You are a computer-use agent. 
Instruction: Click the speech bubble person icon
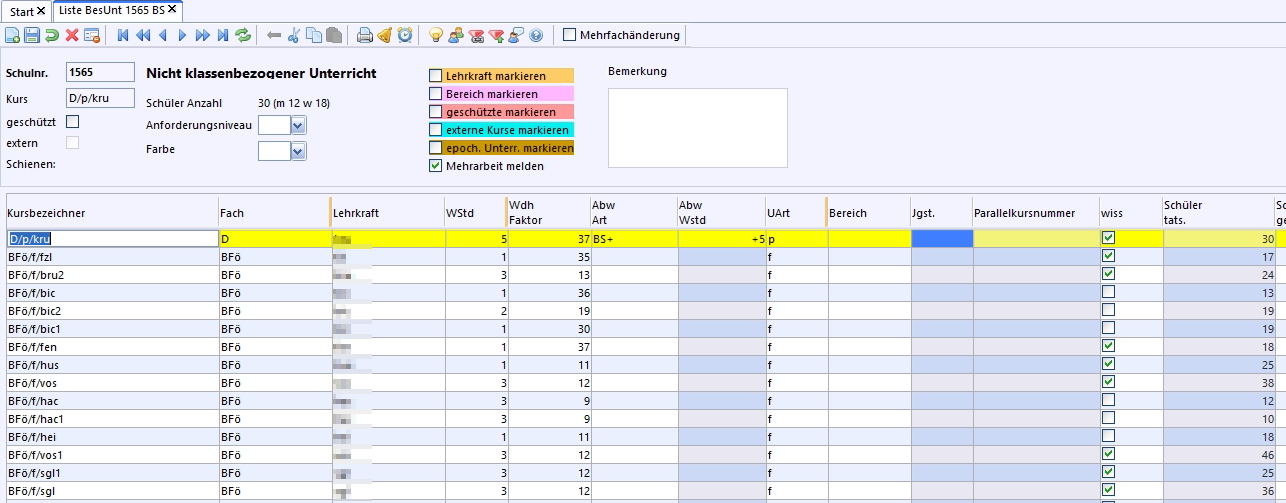coord(516,35)
